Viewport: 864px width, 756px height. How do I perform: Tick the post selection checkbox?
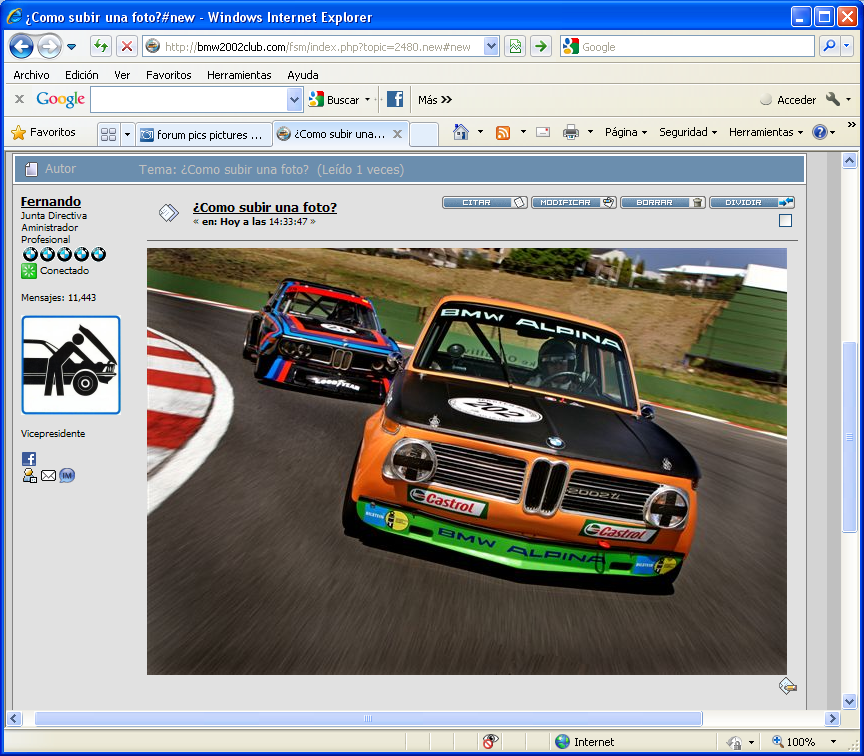click(785, 220)
